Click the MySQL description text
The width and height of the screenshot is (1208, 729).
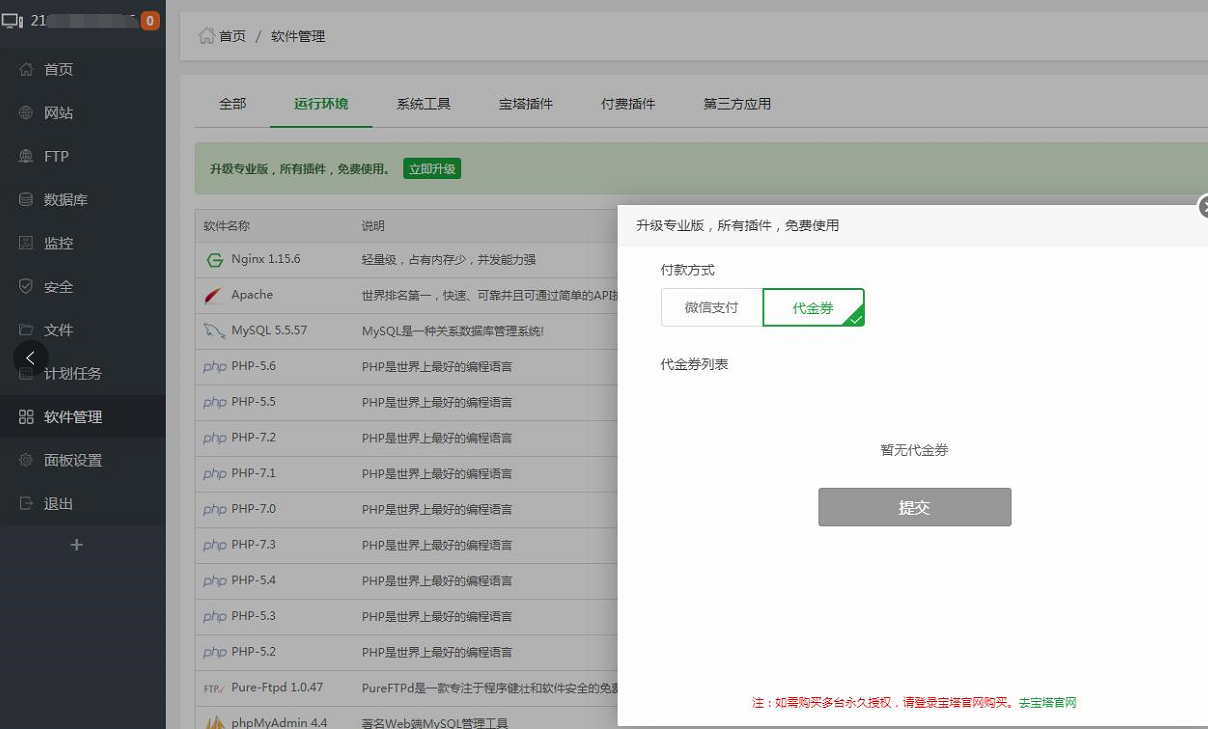[453, 331]
